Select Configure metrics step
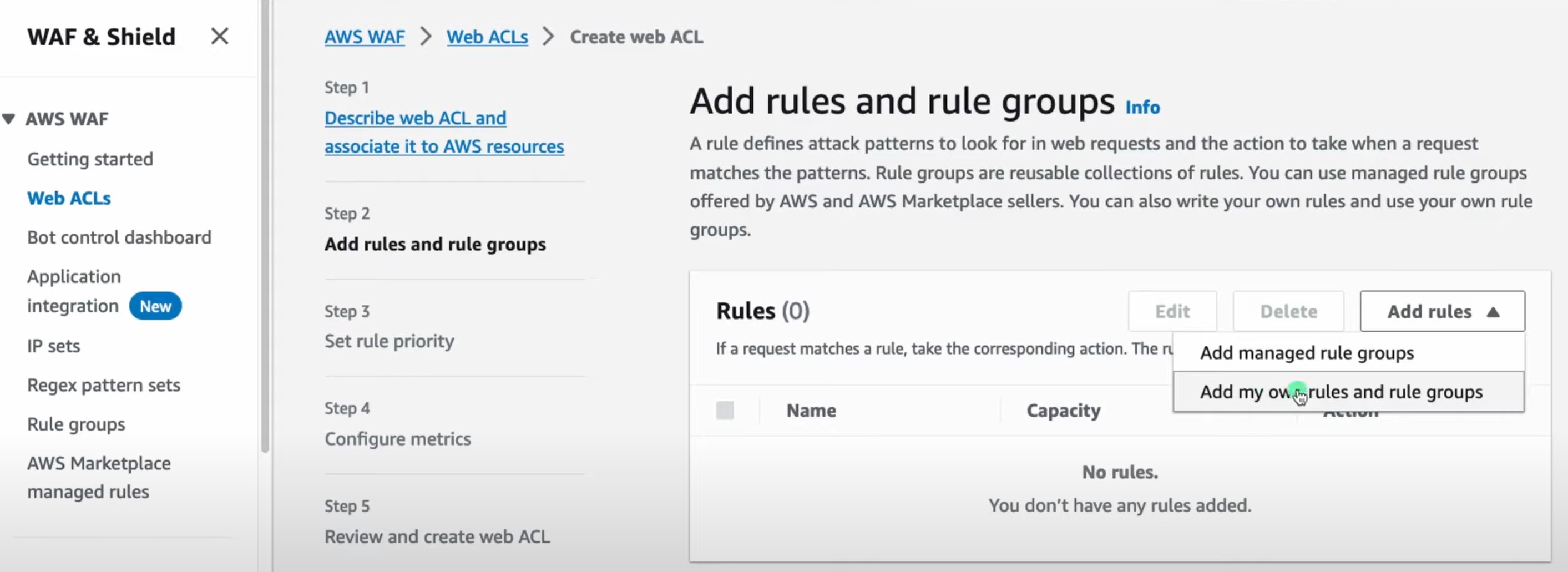Viewport: 1568px width, 572px height. click(x=397, y=439)
